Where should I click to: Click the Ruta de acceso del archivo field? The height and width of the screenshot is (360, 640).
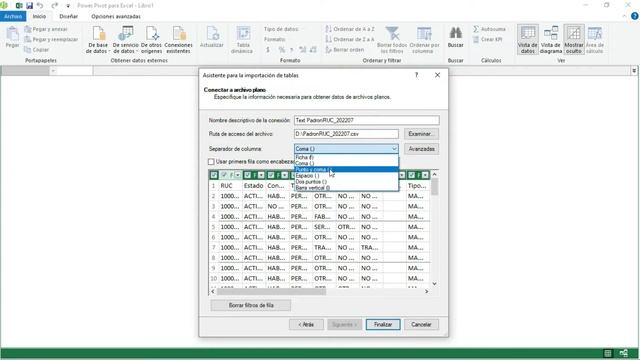point(346,134)
